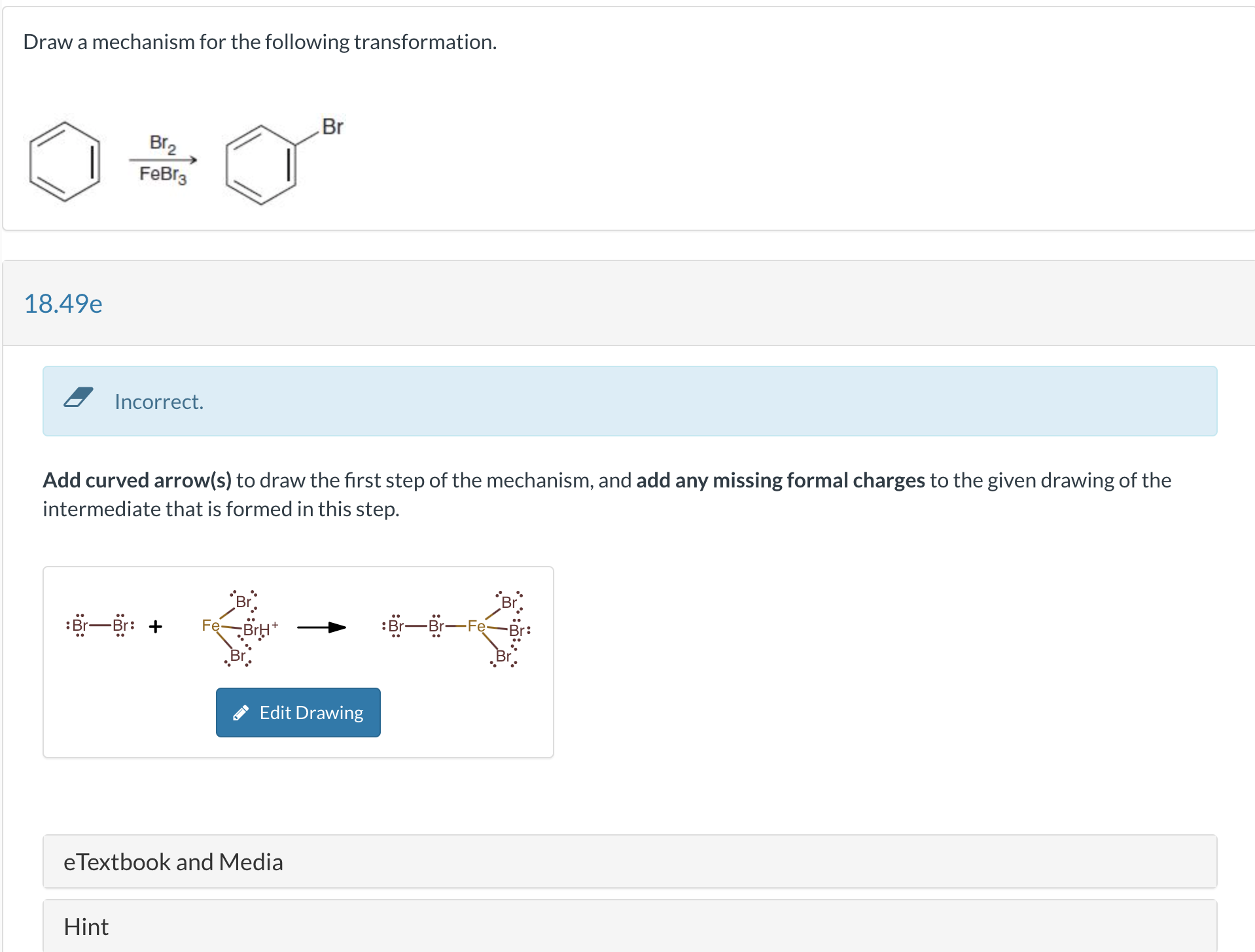Screen dimensions: 1255x952
Task: Click the Br—Br reactant structure
Action: click(99, 627)
